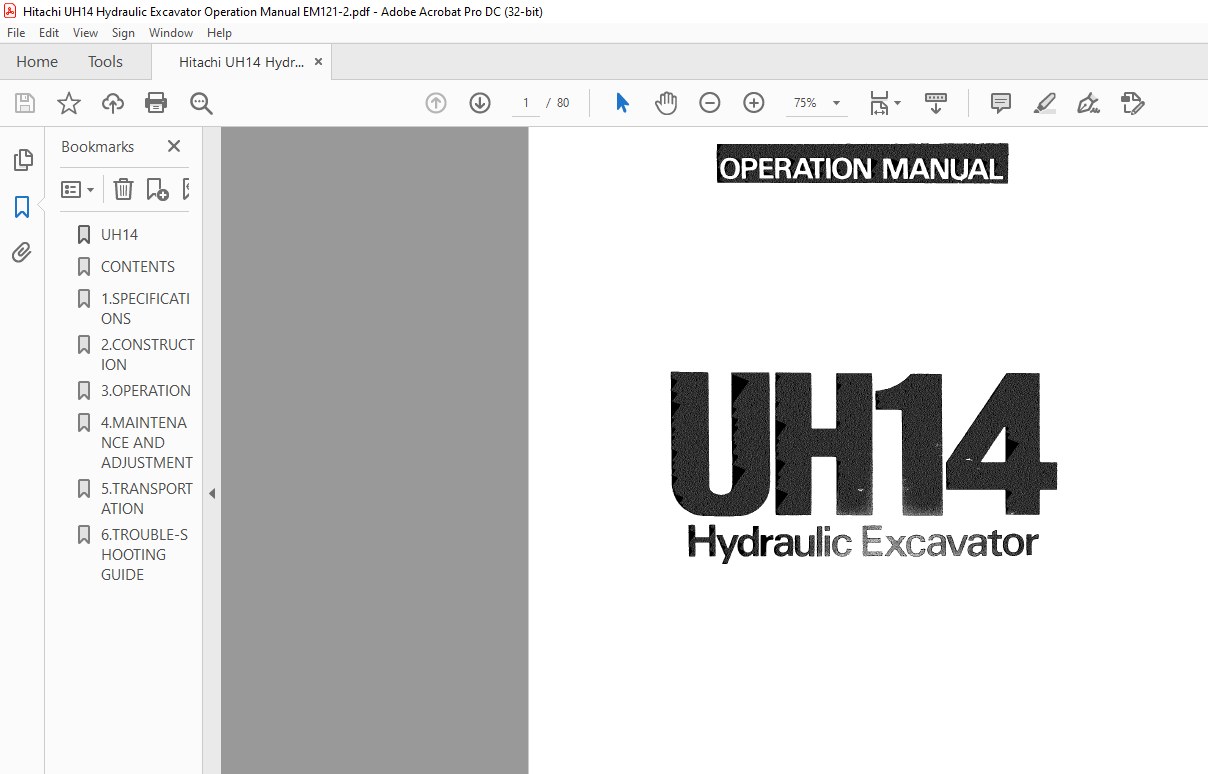Image resolution: width=1208 pixels, height=774 pixels.
Task: Open the View menu
Action: tap(86, 33)
